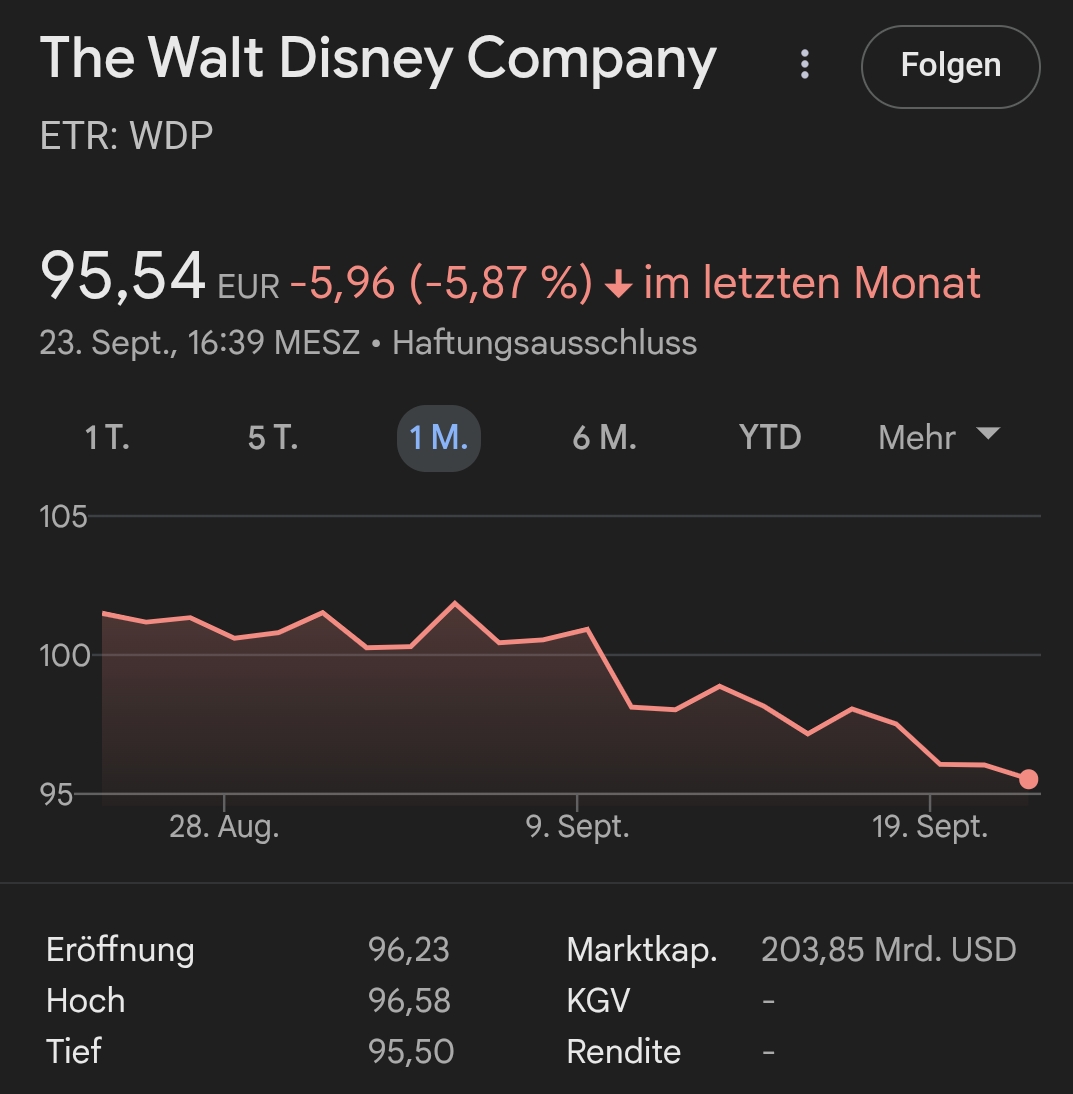Image resolution: width=1073 pixels, height=1094 pixels.
Task: Expand the Mehr ranges dropdown
Action: pyautogui.click(x=917, y=438)
